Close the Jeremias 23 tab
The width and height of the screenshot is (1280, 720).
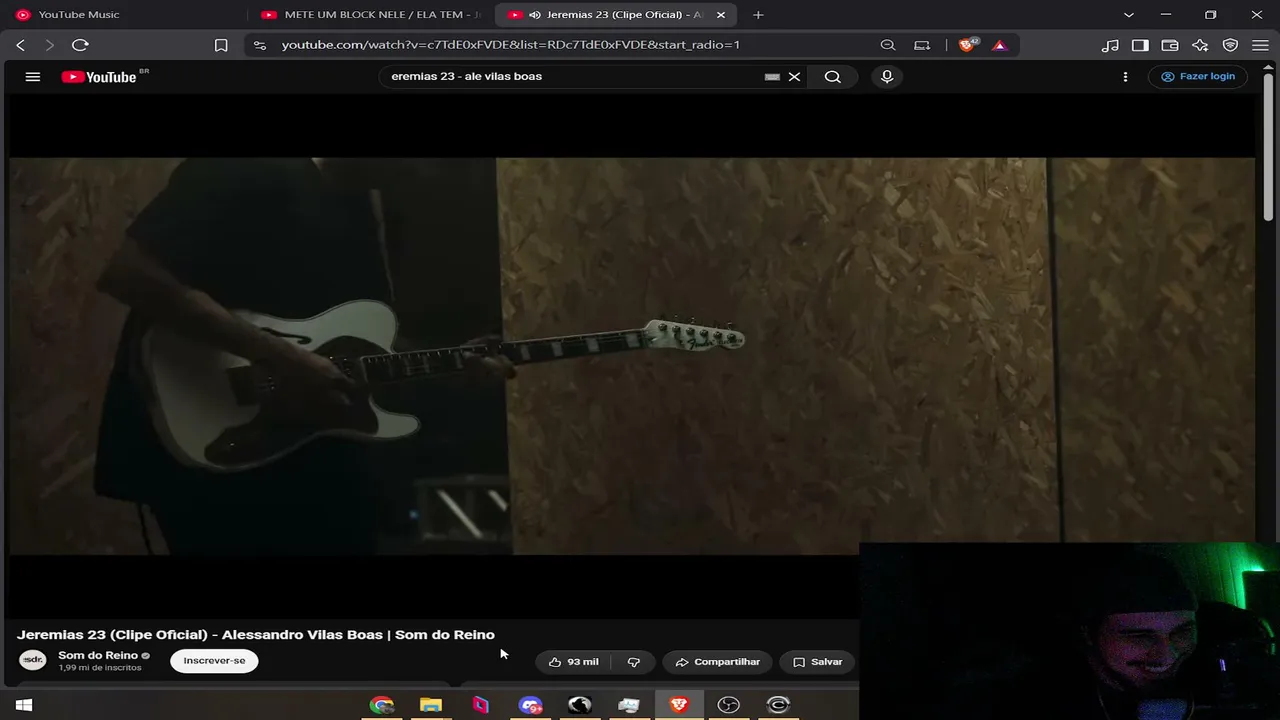pos(721,15)
